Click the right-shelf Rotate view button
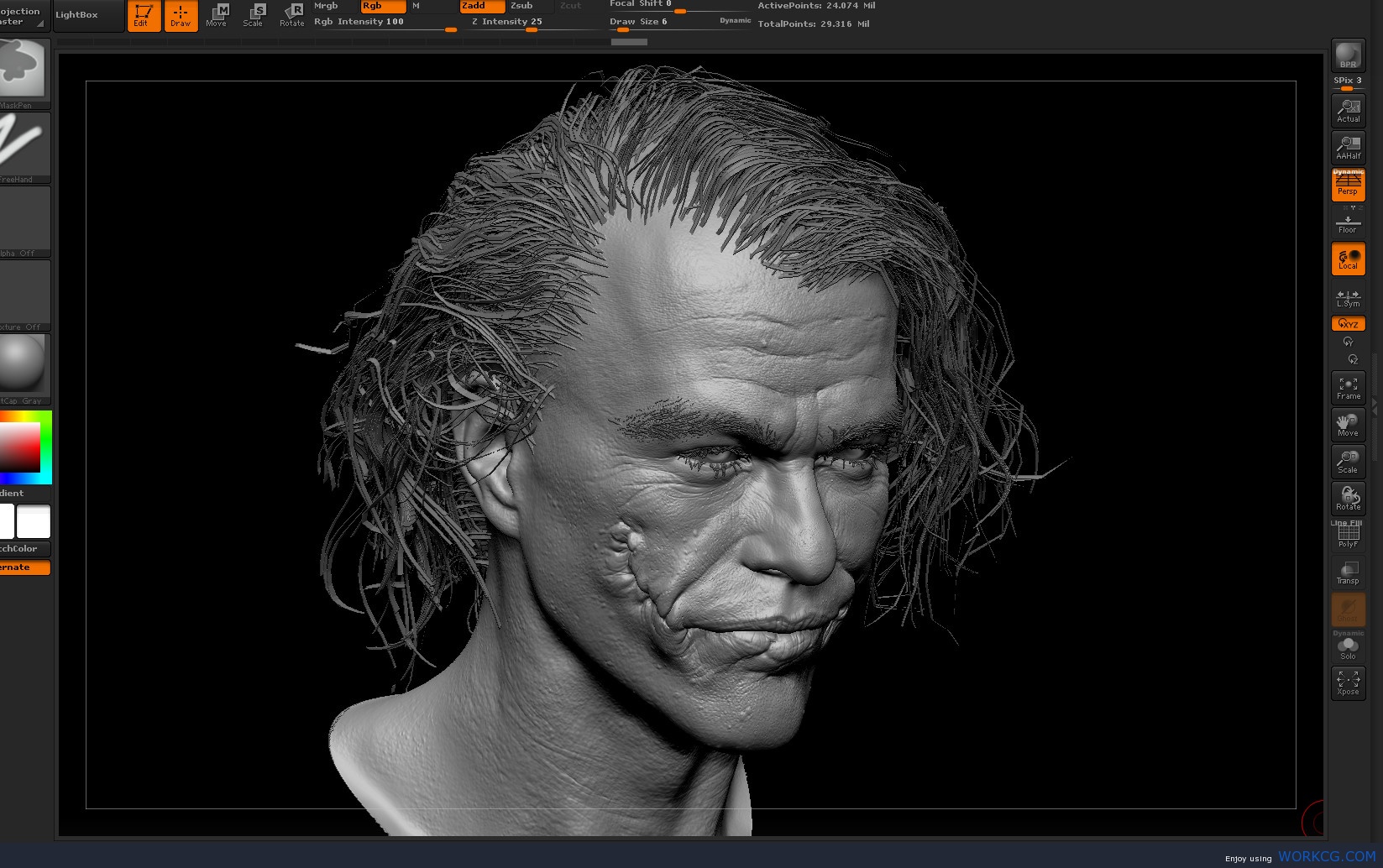Image resolution: width=1383 pixels, height=868 pixels. (x=1348, y=499)
